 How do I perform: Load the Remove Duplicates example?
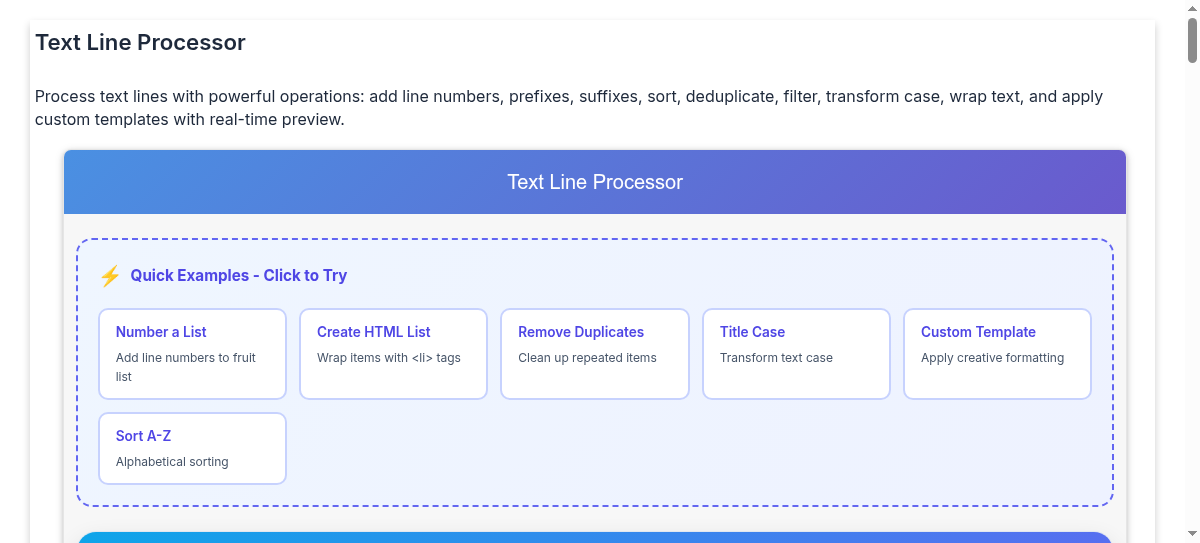[595, 354]
